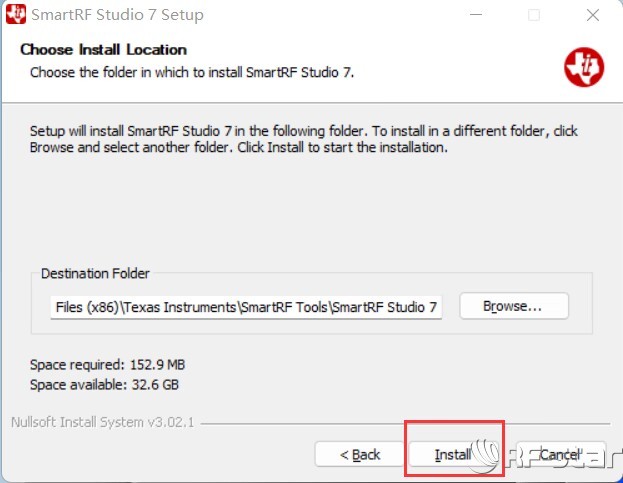Click the "SmartRF Studio 7 Setup" window title
Image resolution: width=623 pixels, height=483 pixels.
coord(117,15)
